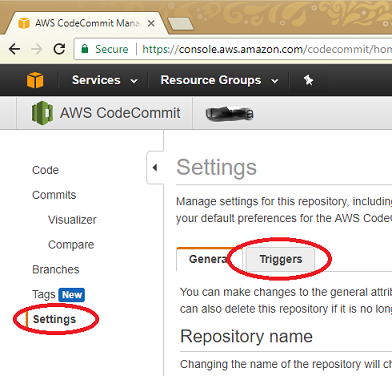Close the AWS CodeCommit browser tab

[151, 23]
